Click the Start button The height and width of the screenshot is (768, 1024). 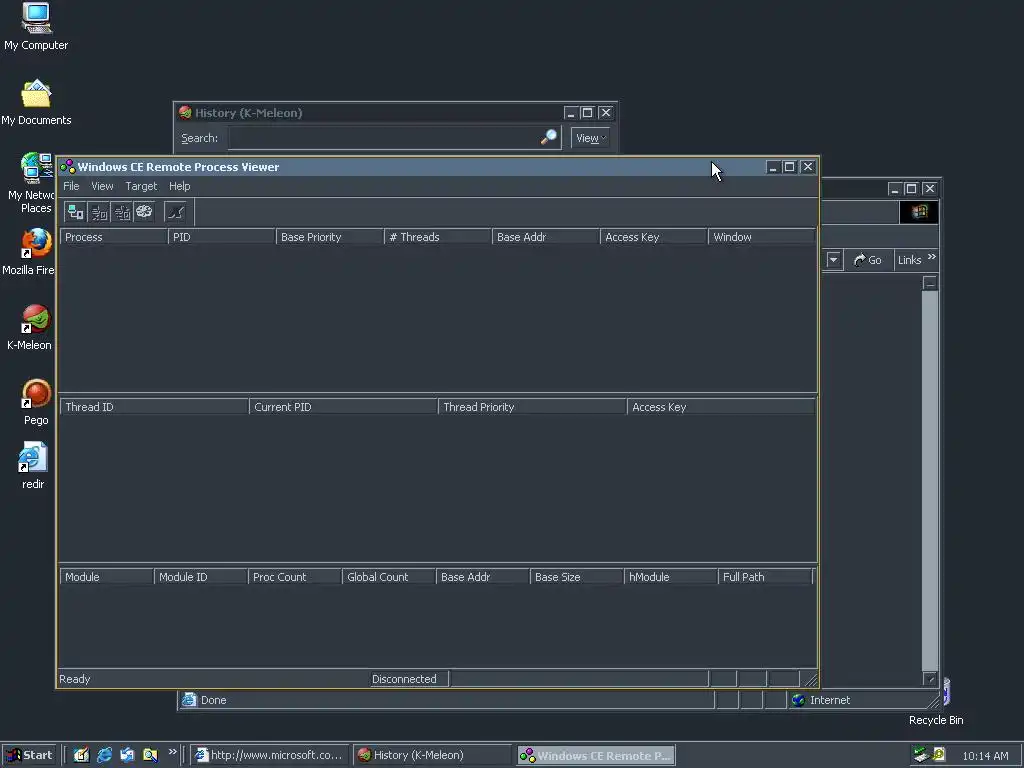coord(29,755)
